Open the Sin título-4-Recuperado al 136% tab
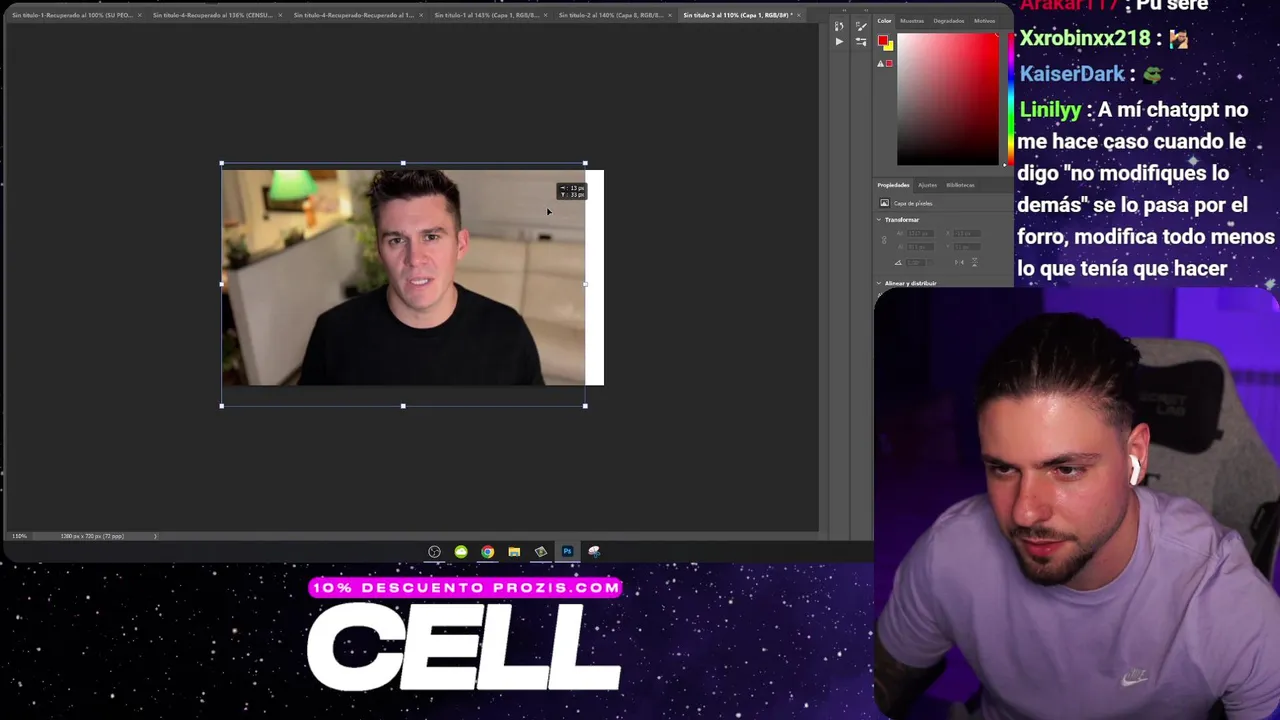Screen dimensions: 1280x720 click(213, 15)
